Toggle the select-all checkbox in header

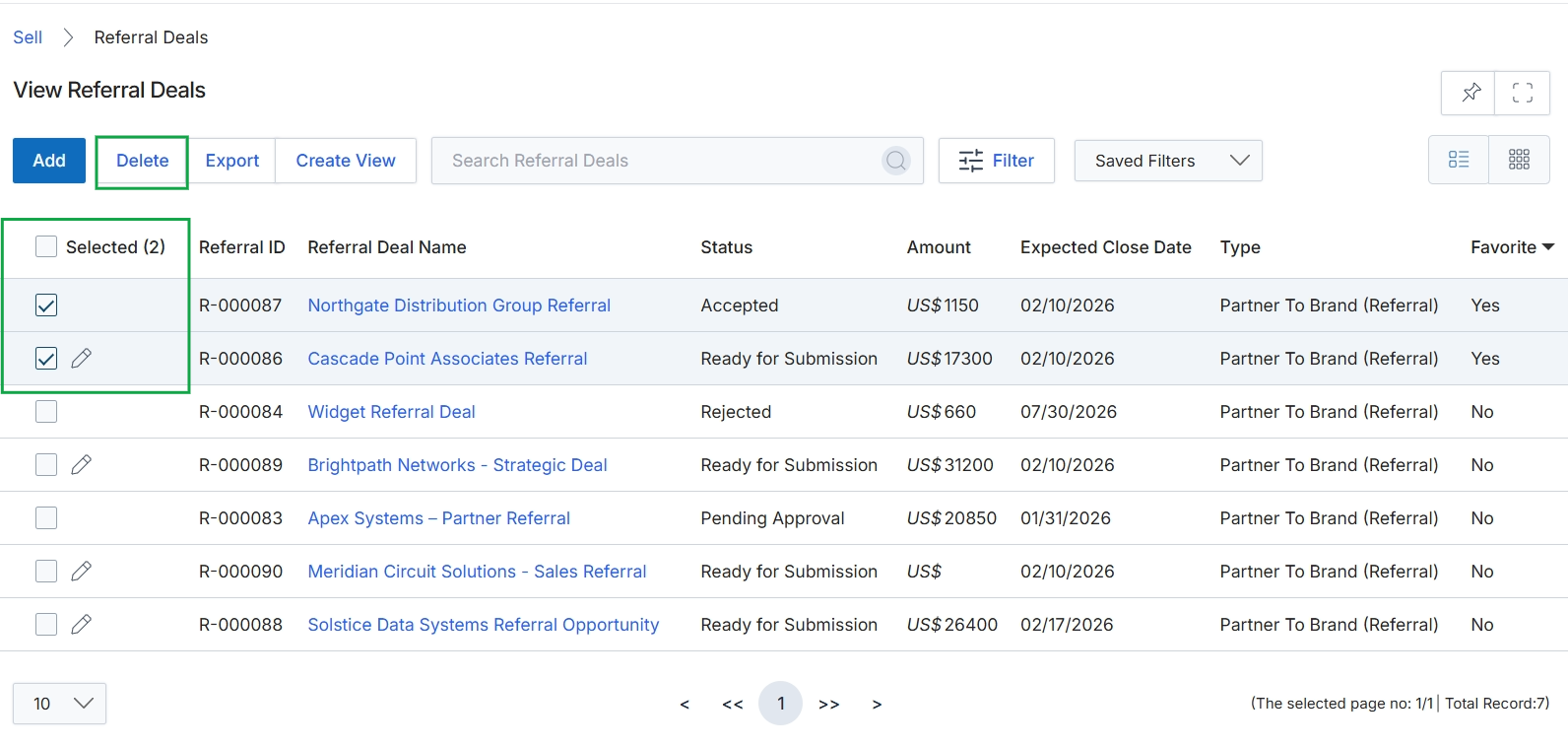pyautogui.click(x=46, y=246)
